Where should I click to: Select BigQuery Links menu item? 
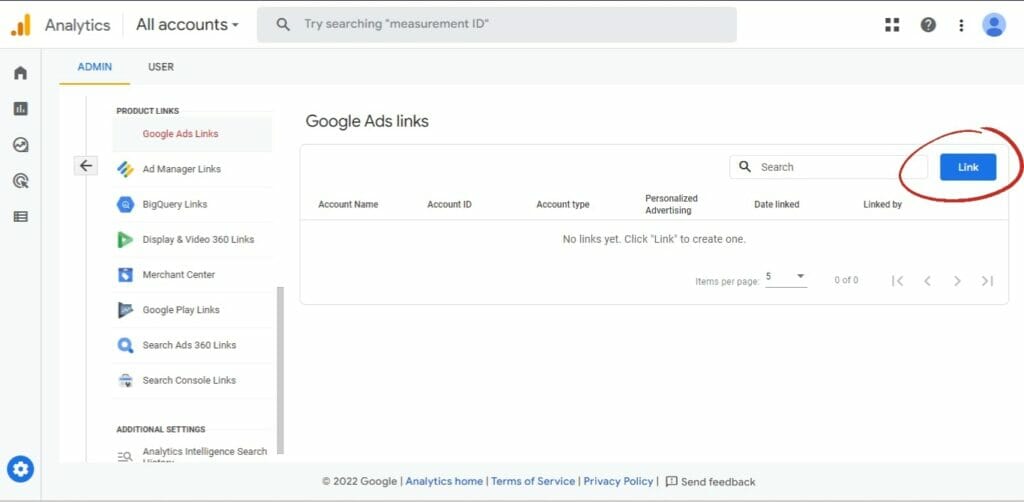192,204
